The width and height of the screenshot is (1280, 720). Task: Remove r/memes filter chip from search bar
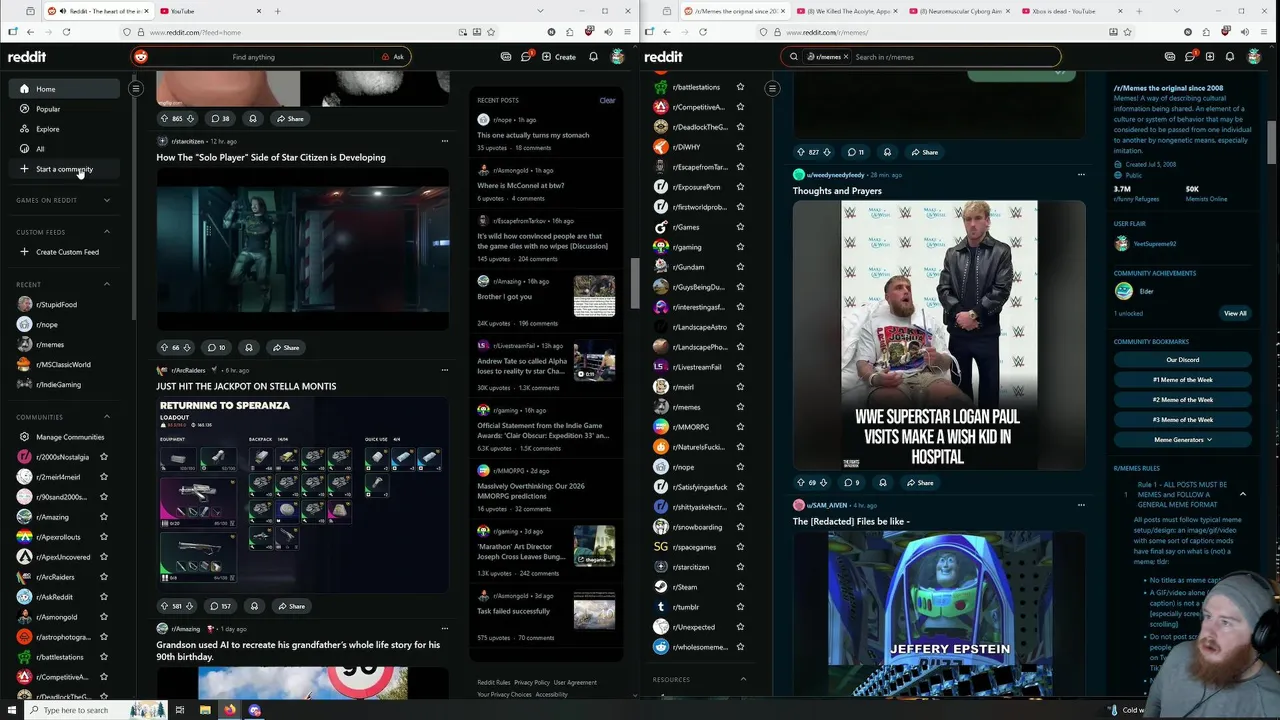click(846, 57)
